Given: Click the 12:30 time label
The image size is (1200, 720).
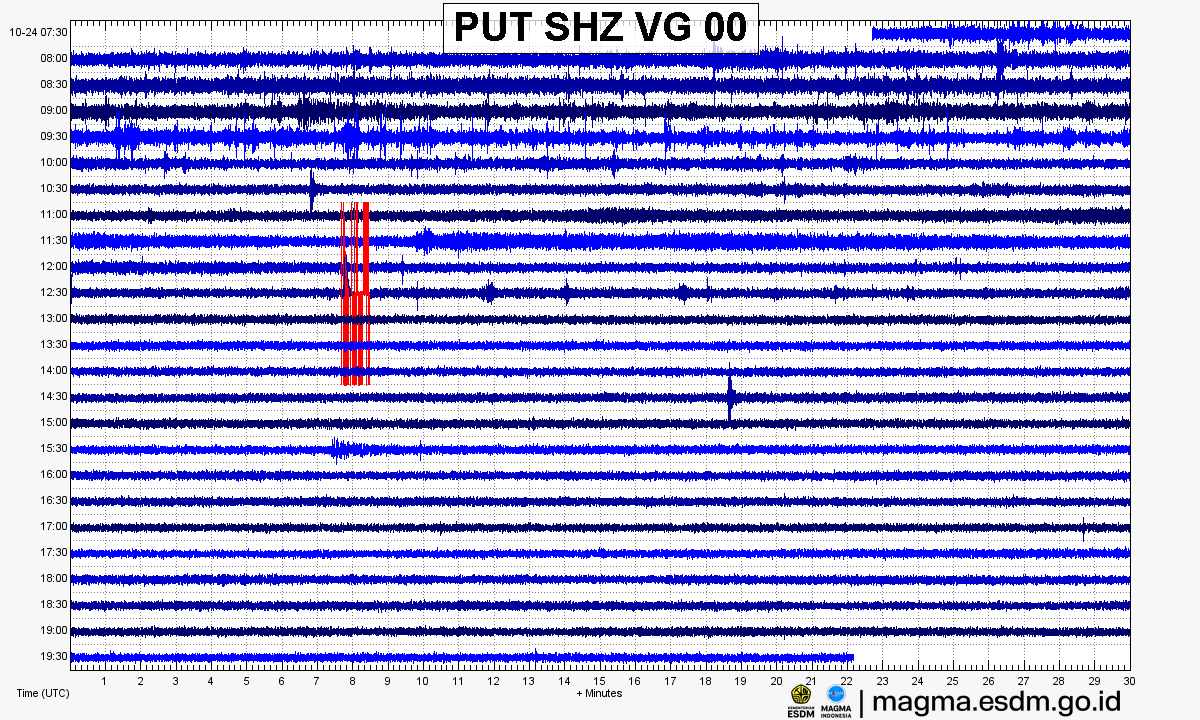Looking at the screenshot, I should (x=54, y=292).
